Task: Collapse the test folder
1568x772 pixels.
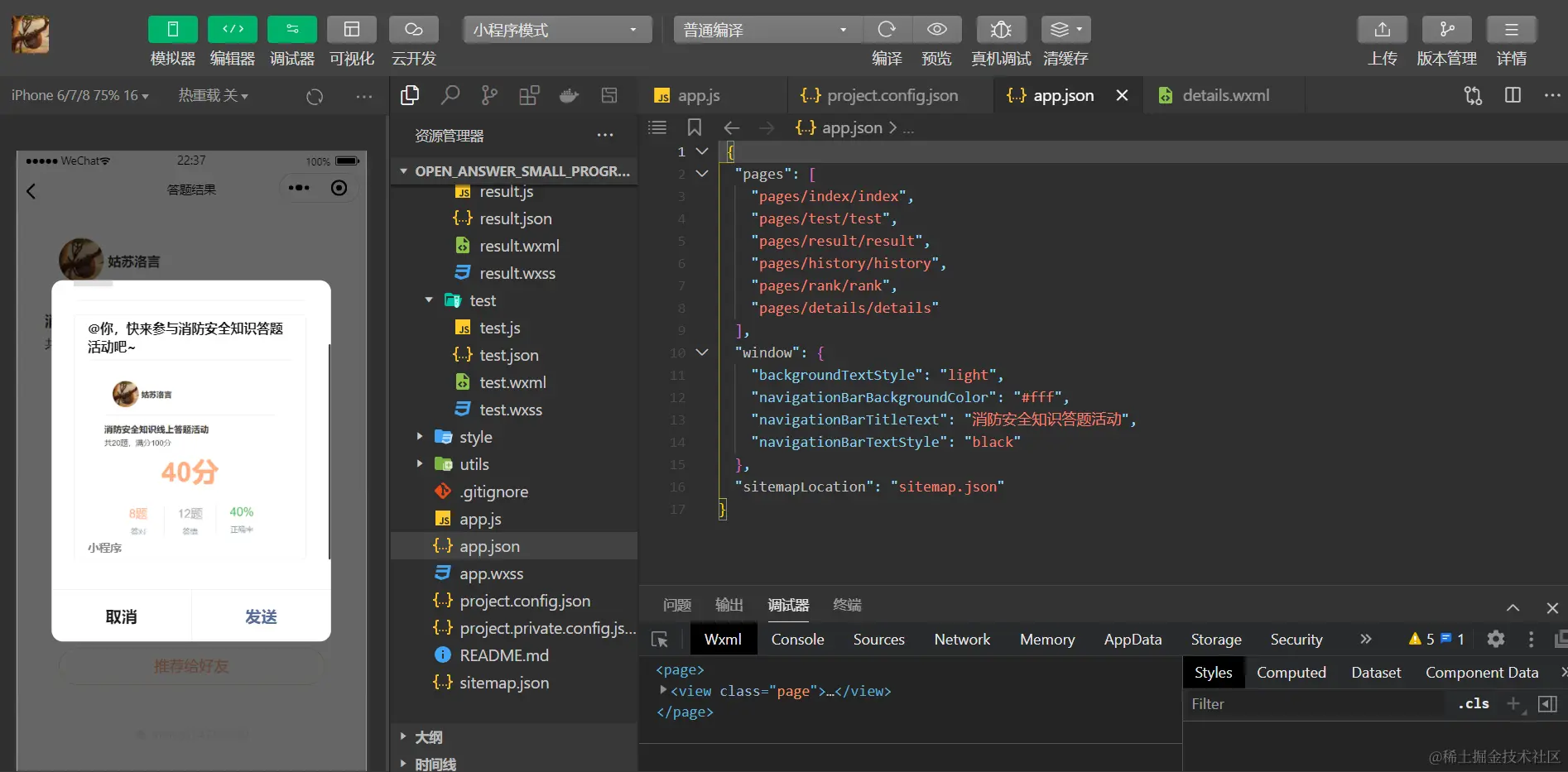Action: pyautogui.click(x=429, y=300)
